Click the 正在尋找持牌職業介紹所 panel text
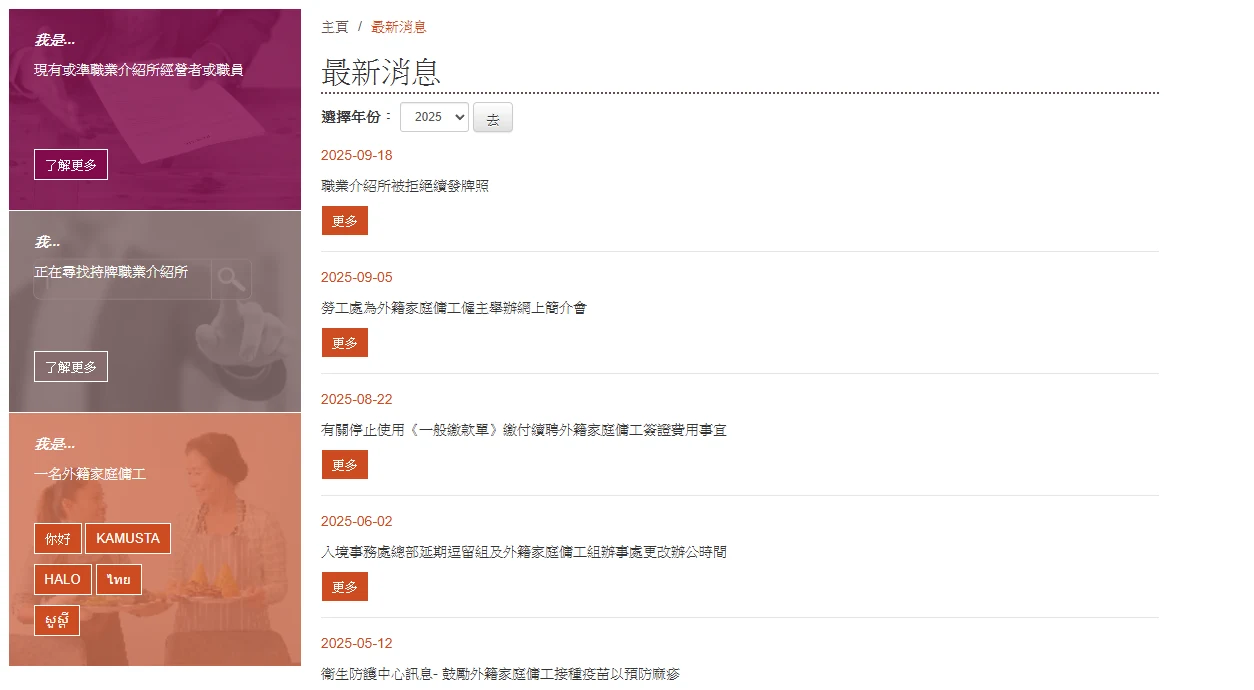Viewport: 1254px width, 690px height. (x=111, y=272)
